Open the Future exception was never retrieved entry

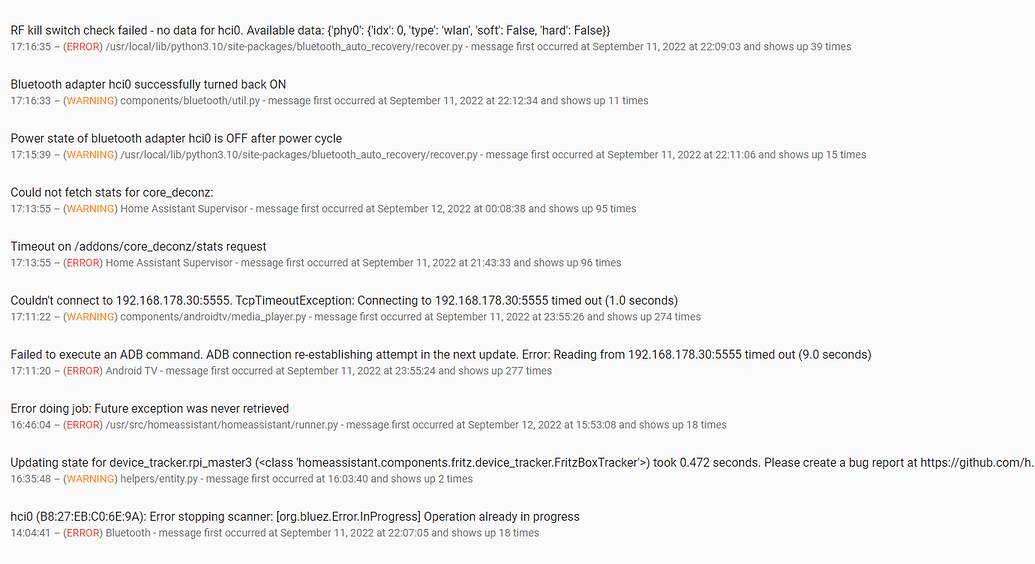150,409
